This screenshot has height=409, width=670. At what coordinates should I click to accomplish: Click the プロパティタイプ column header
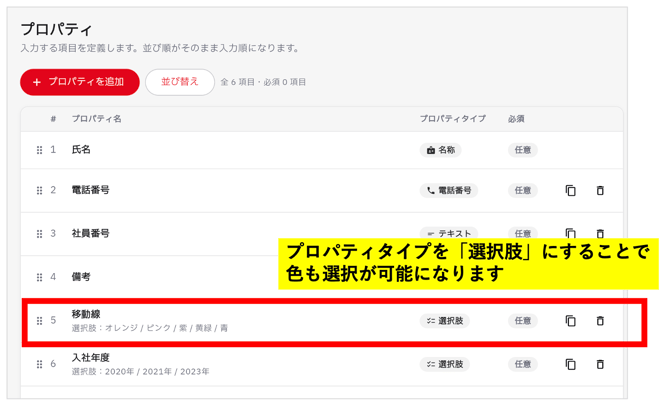[453, 119]
